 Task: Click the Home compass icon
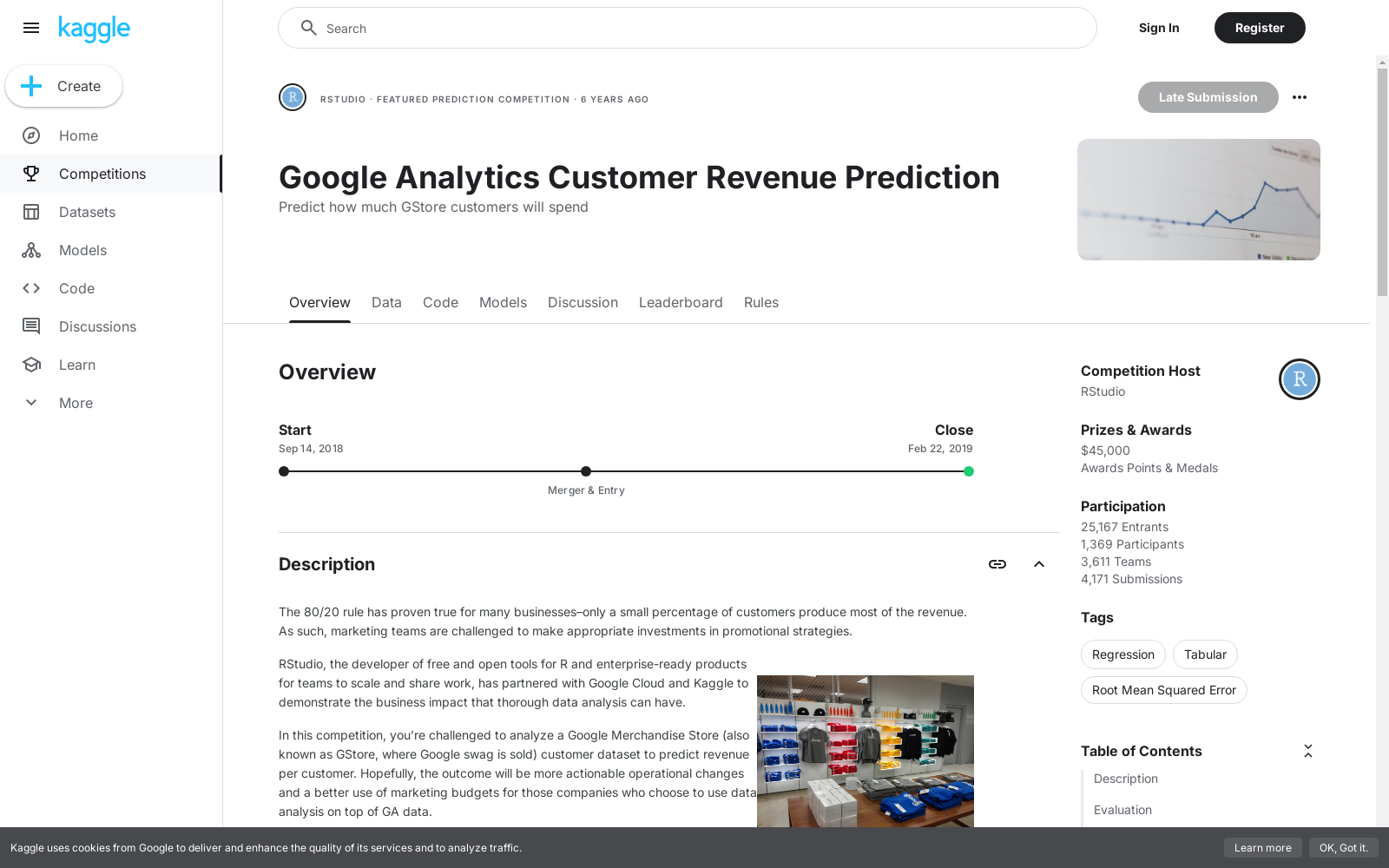click(31, 135)
